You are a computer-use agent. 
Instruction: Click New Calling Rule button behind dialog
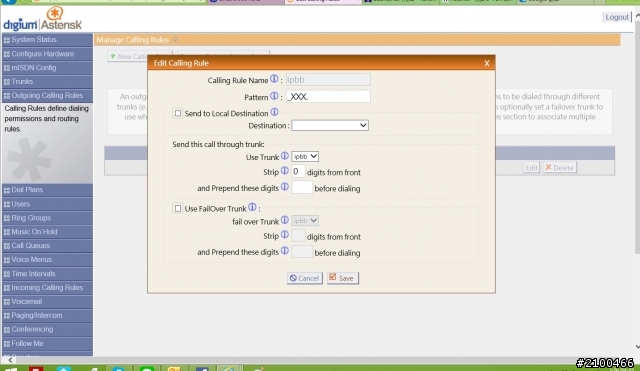pyautogui.click(x=140, y=56)
